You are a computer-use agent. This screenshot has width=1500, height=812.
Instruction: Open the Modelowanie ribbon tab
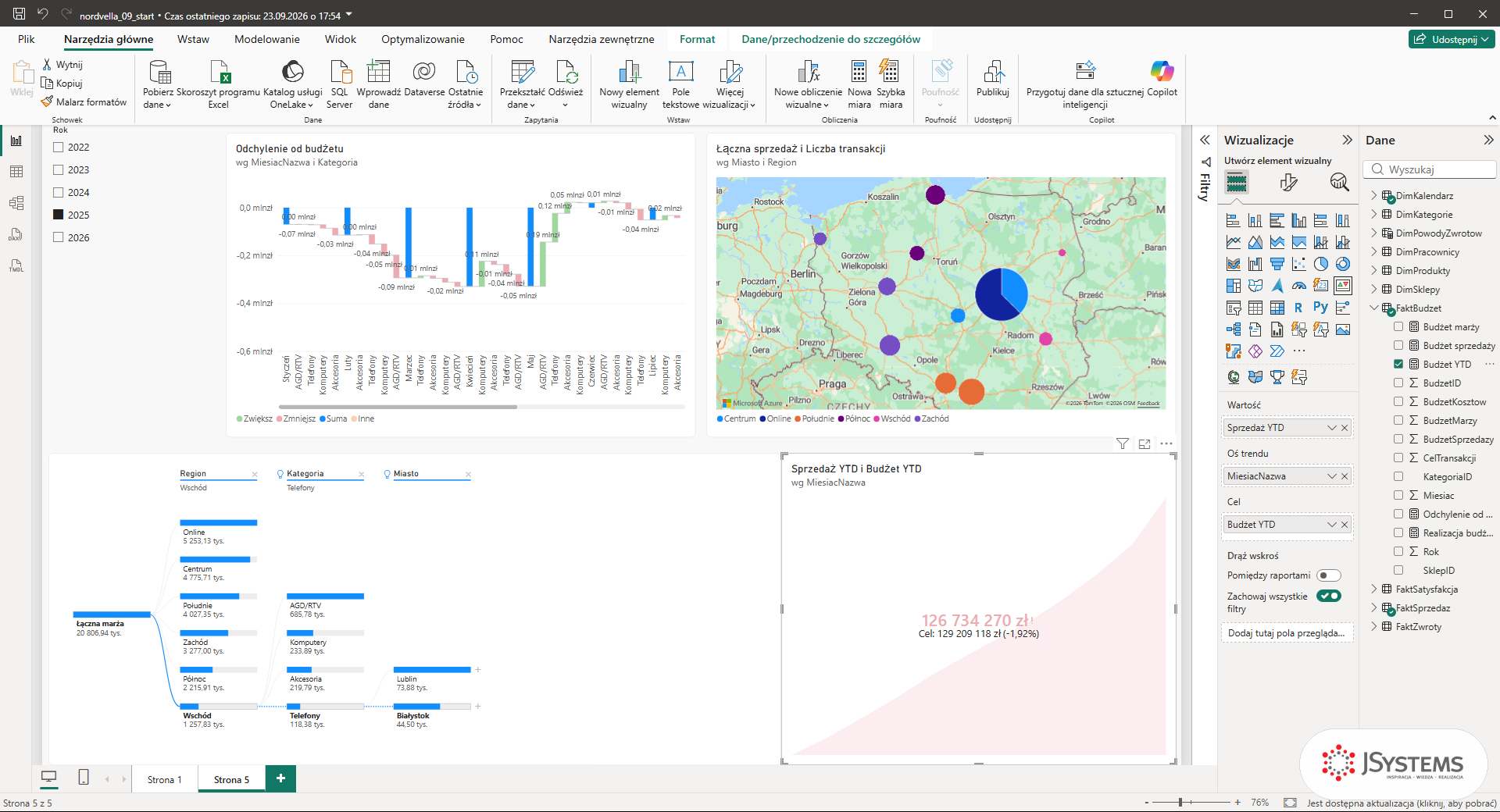pos(267,39)
